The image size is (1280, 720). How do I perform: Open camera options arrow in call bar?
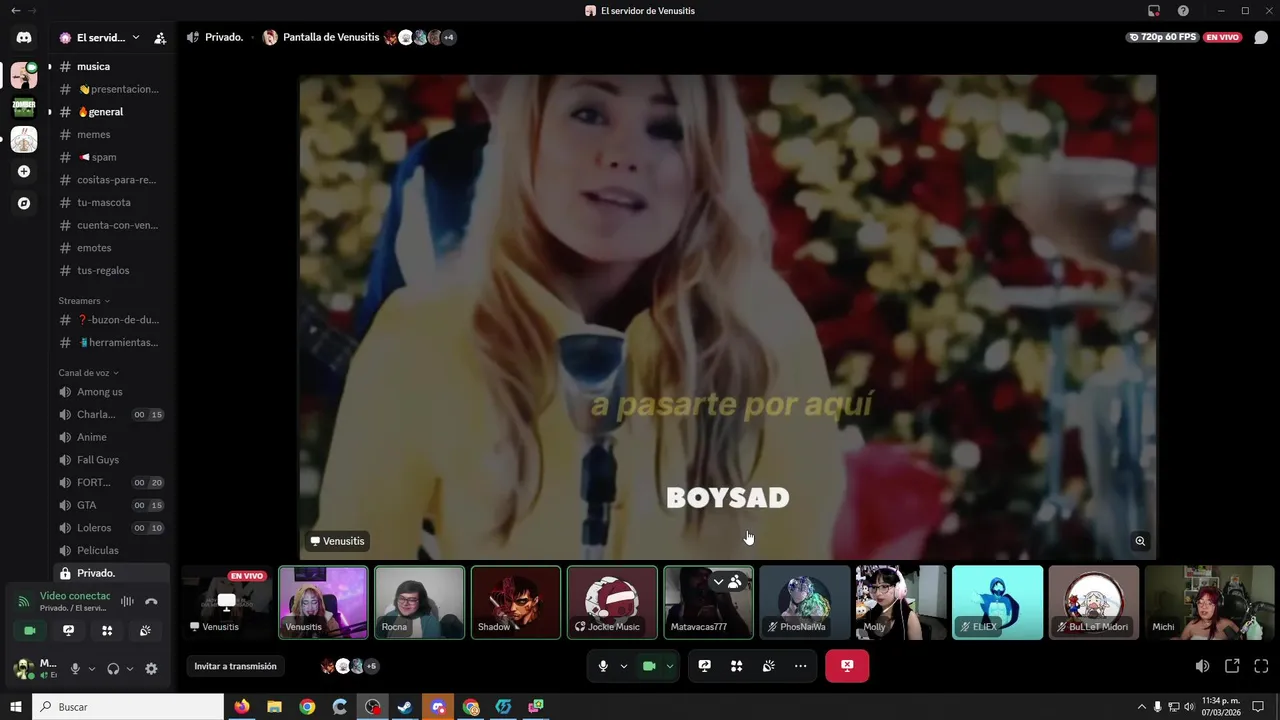[x=670, y=666]
